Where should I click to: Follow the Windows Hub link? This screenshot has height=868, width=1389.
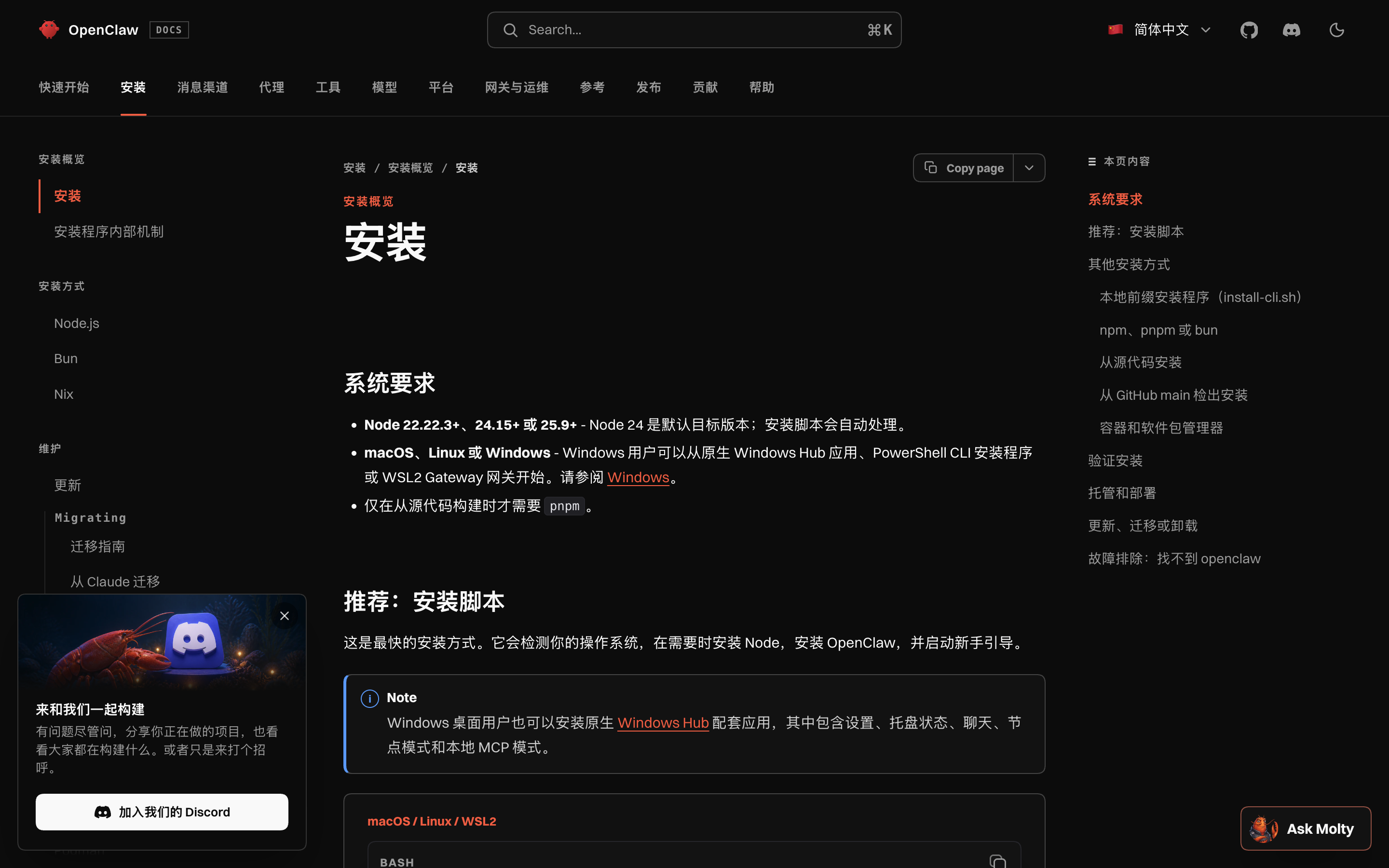[663, 723]
